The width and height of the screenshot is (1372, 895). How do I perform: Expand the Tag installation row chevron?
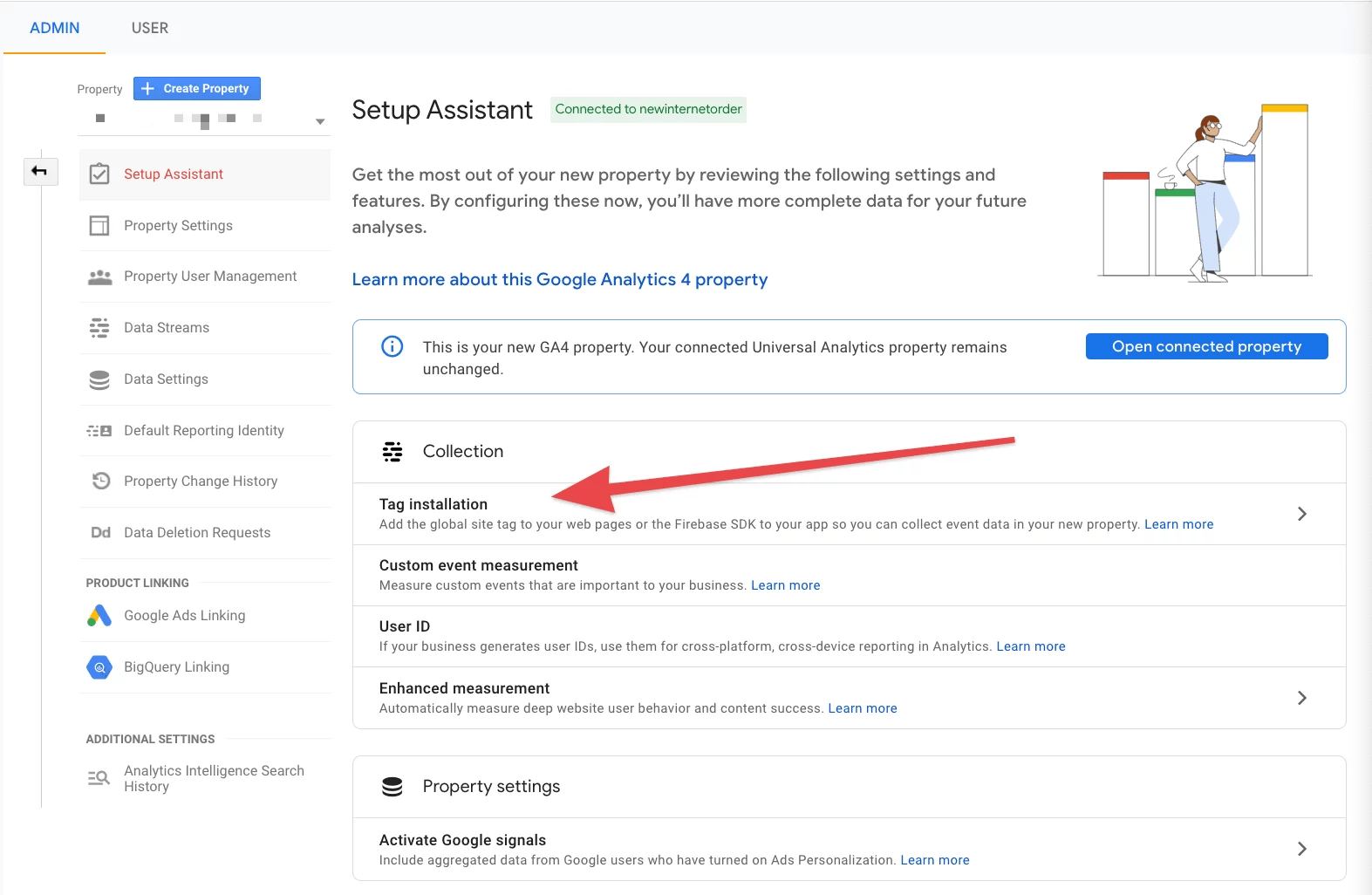(1301, 514)
